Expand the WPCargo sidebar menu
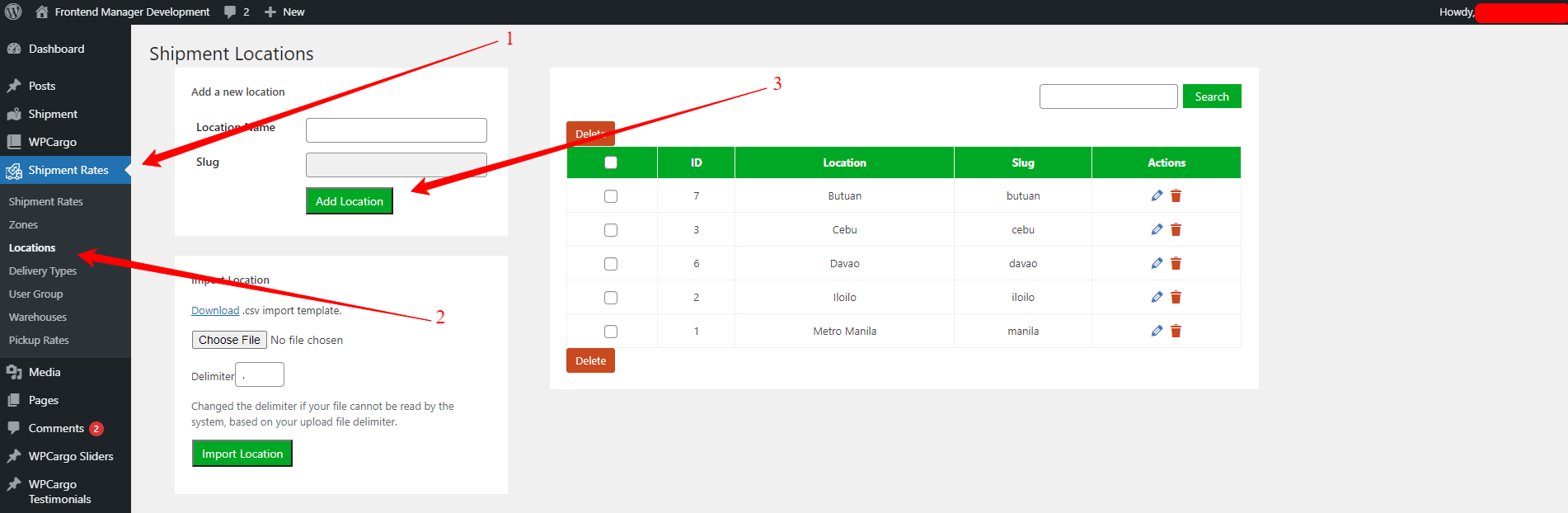The width and height of the screenshot is (1568, 513). pos(52,142)
